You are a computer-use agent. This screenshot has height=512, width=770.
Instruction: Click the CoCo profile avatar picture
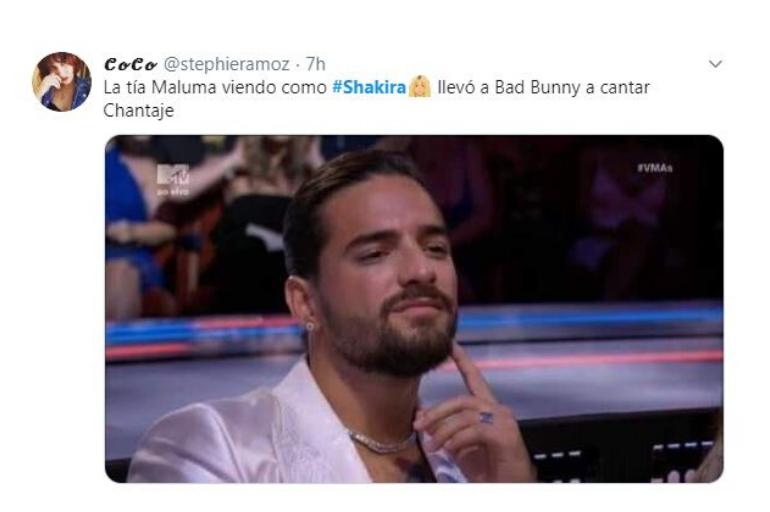(x=62, y=81)
